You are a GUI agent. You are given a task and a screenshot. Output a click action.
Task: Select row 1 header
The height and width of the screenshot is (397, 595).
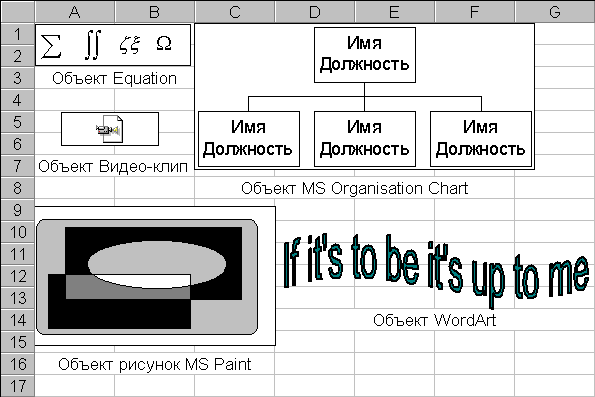17,34
